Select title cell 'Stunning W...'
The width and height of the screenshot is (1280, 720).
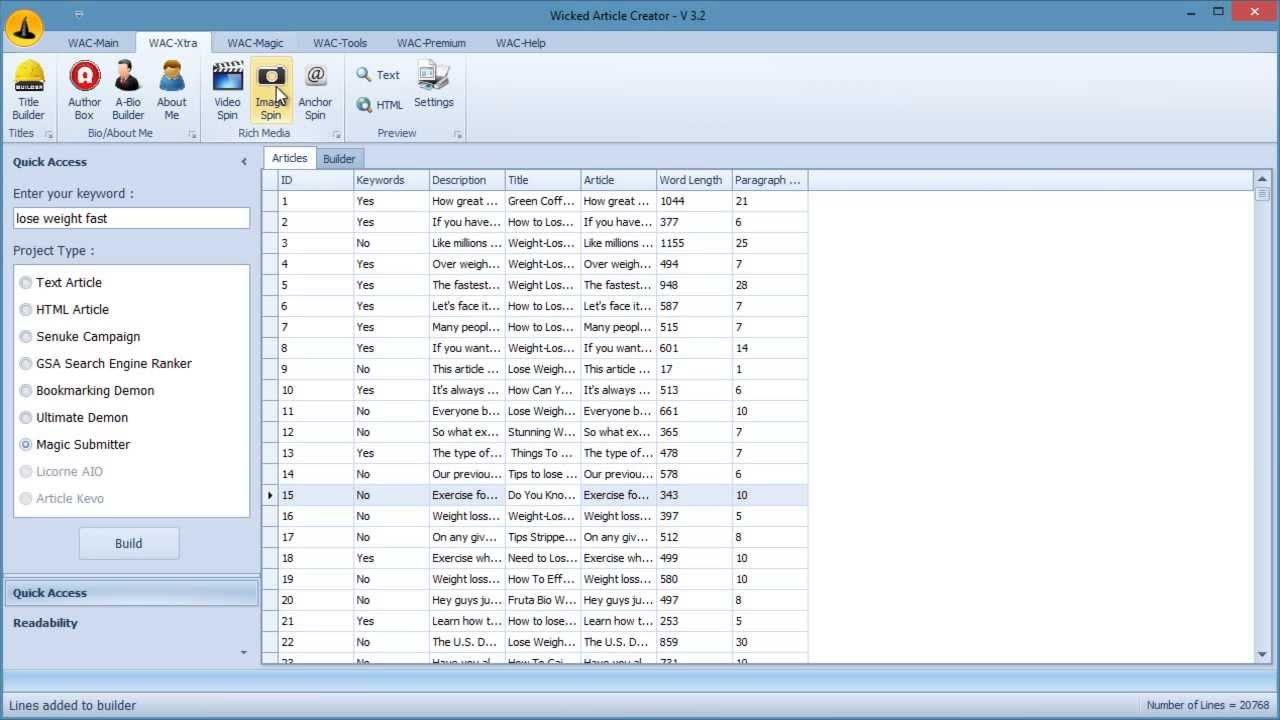pos(542,432)
